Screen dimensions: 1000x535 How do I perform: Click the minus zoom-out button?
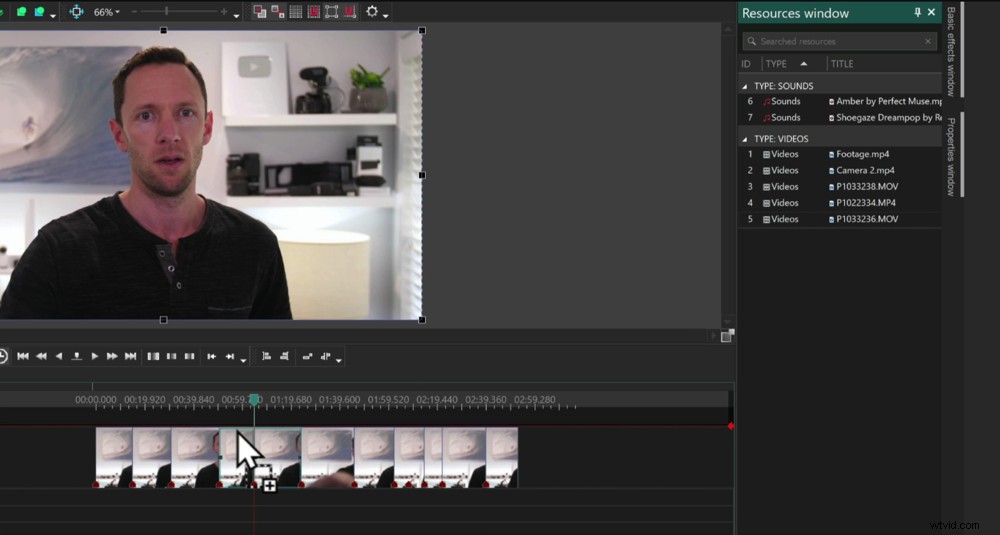134,11
